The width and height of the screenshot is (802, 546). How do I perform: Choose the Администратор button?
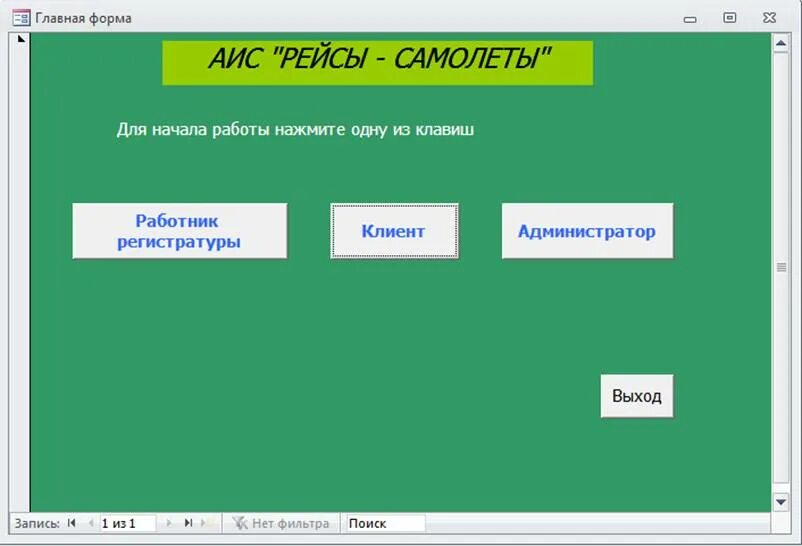tap(587, 231)
